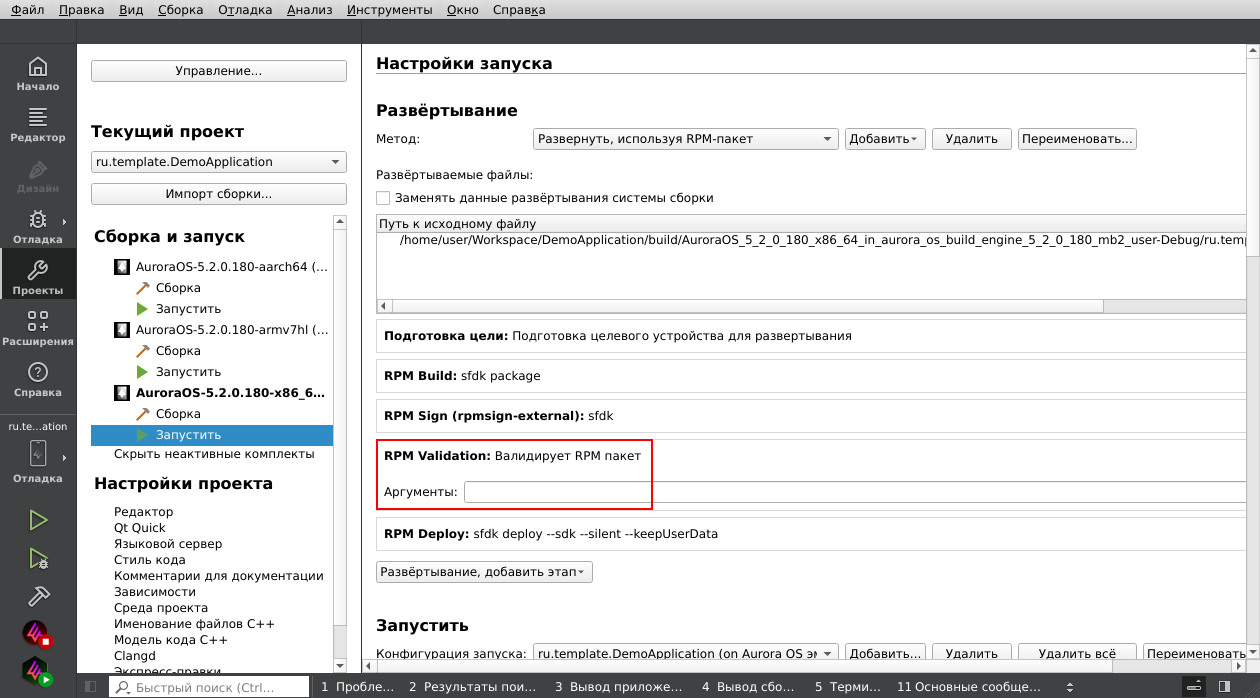
Task: Open the Развёртывание, добавить этап dropdown
Action: pyautogui.click(x=484, y=571)
